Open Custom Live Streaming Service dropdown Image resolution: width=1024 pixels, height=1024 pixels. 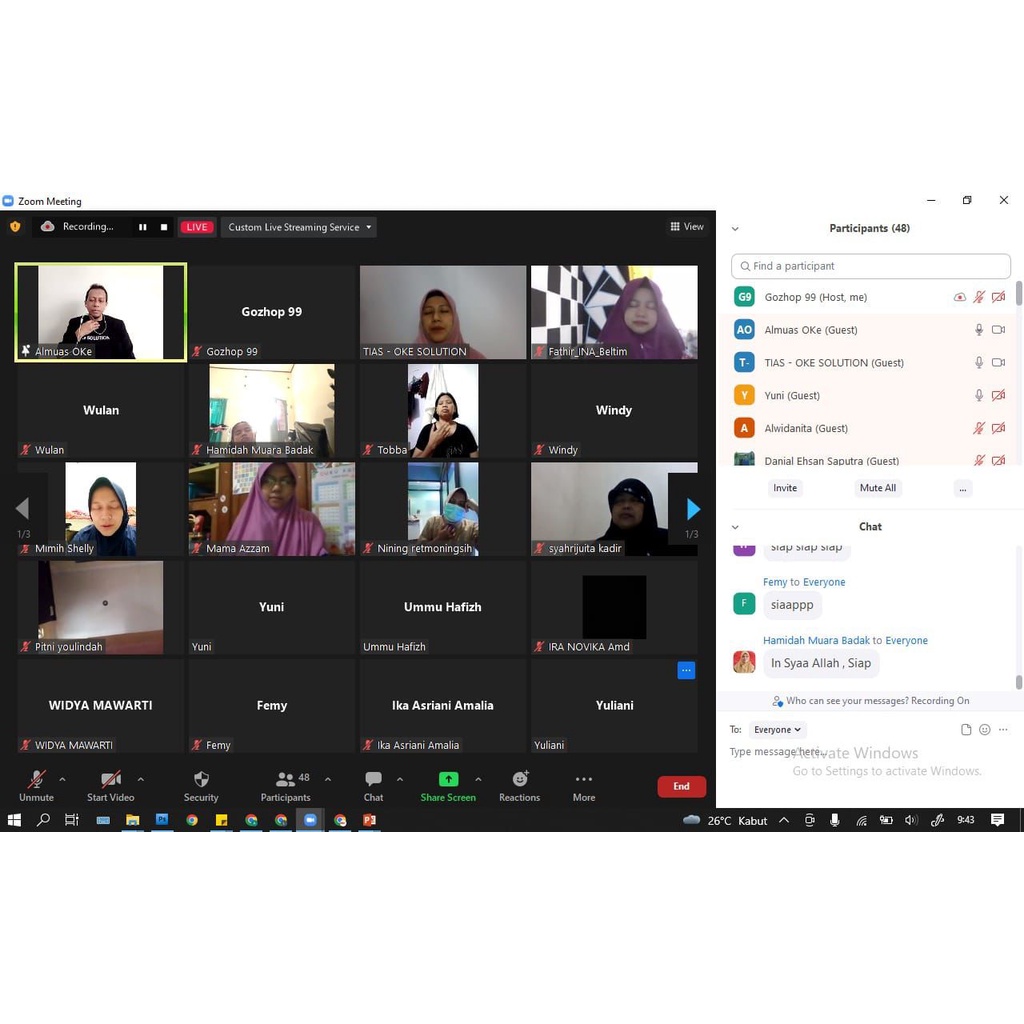(298, 227)
